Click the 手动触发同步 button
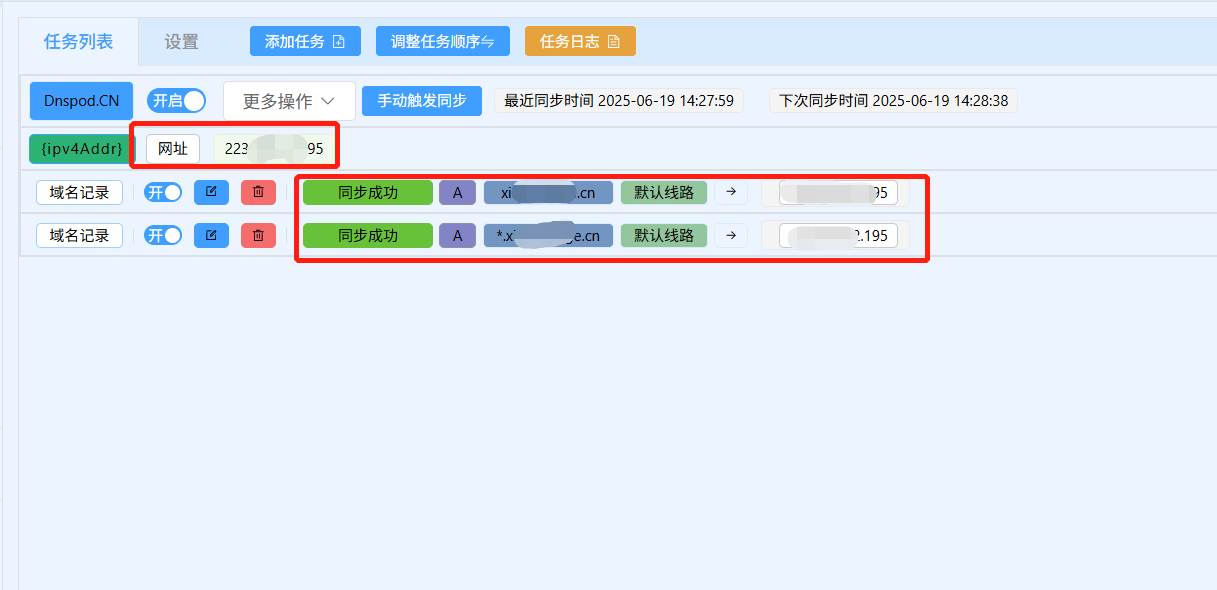This screenshot has height=590, width=1217. point(421,100)
